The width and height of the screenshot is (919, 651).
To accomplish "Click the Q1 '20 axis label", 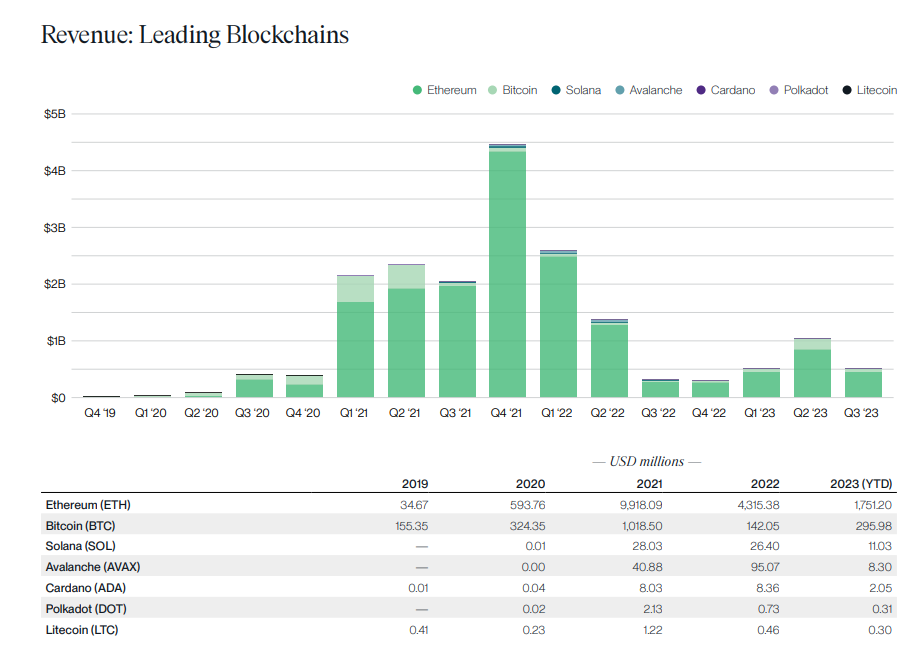I will [x=151, y=413].
